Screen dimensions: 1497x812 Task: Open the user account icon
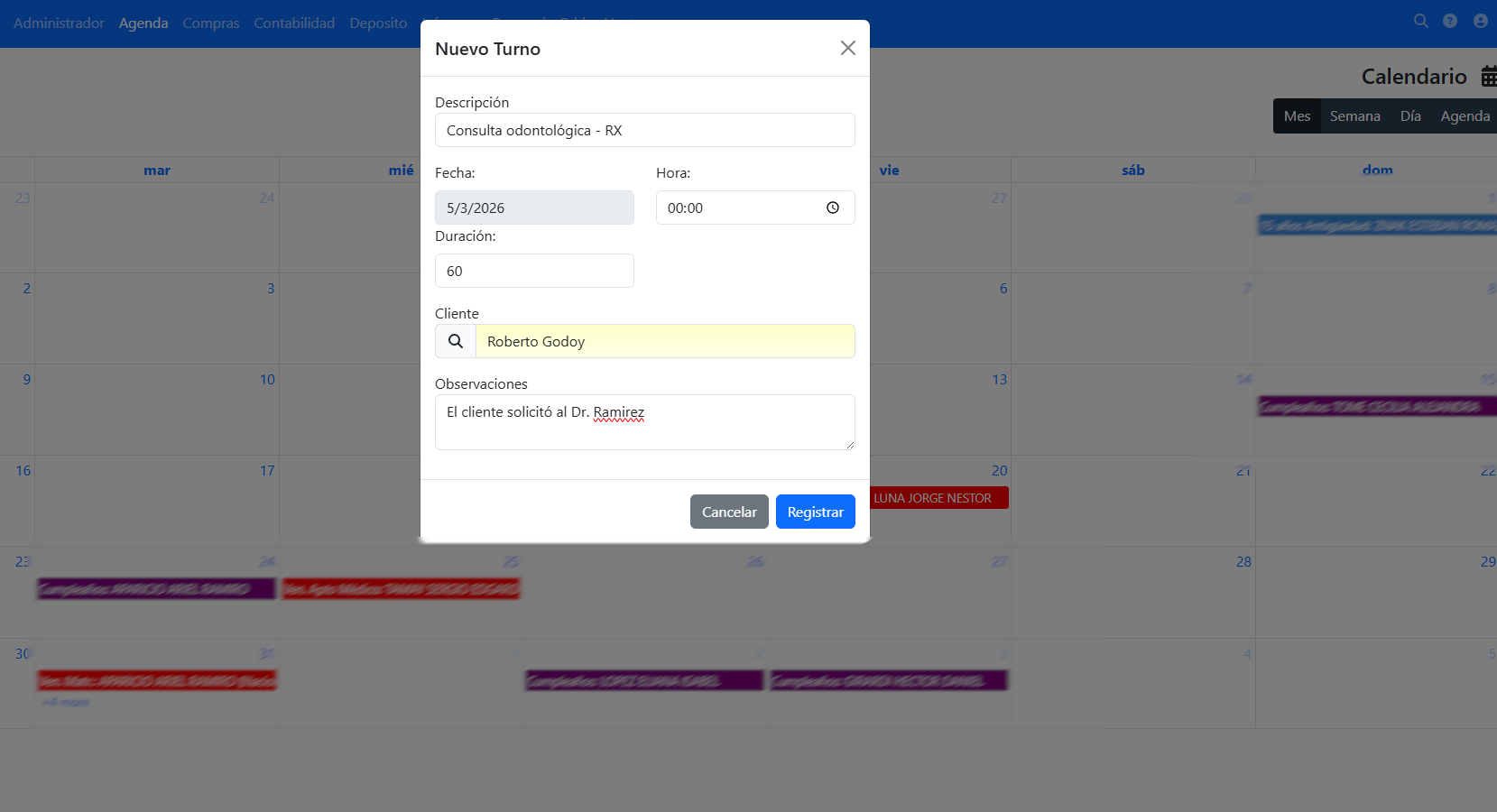tap(1480, 21)
